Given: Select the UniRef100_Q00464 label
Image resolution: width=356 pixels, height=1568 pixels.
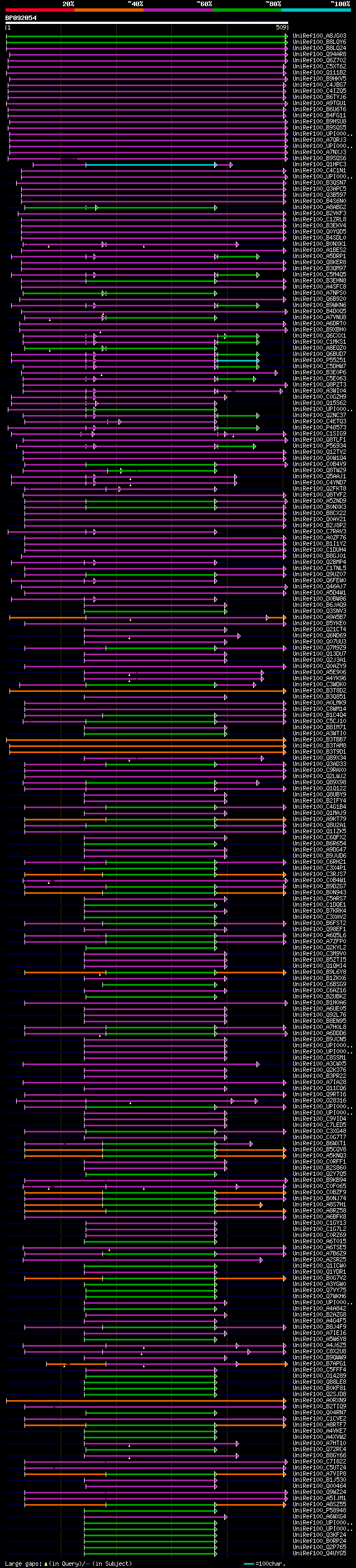Looking at the screenshot, I should point(319,1486).
